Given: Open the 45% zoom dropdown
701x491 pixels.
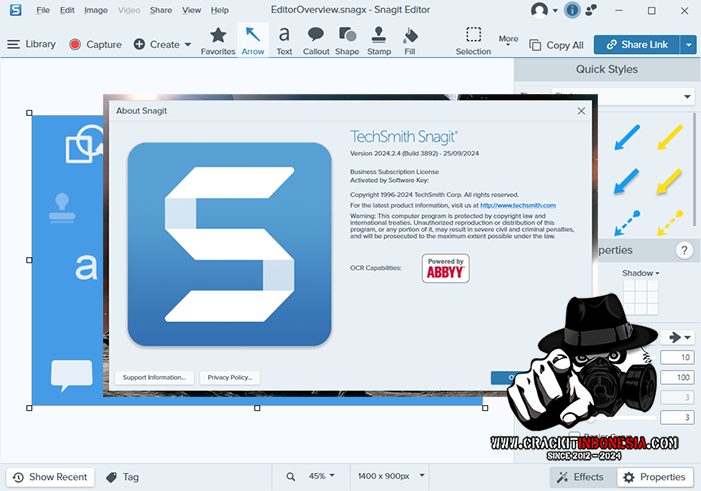Looking at the screenshot, I should coord(321,477).
